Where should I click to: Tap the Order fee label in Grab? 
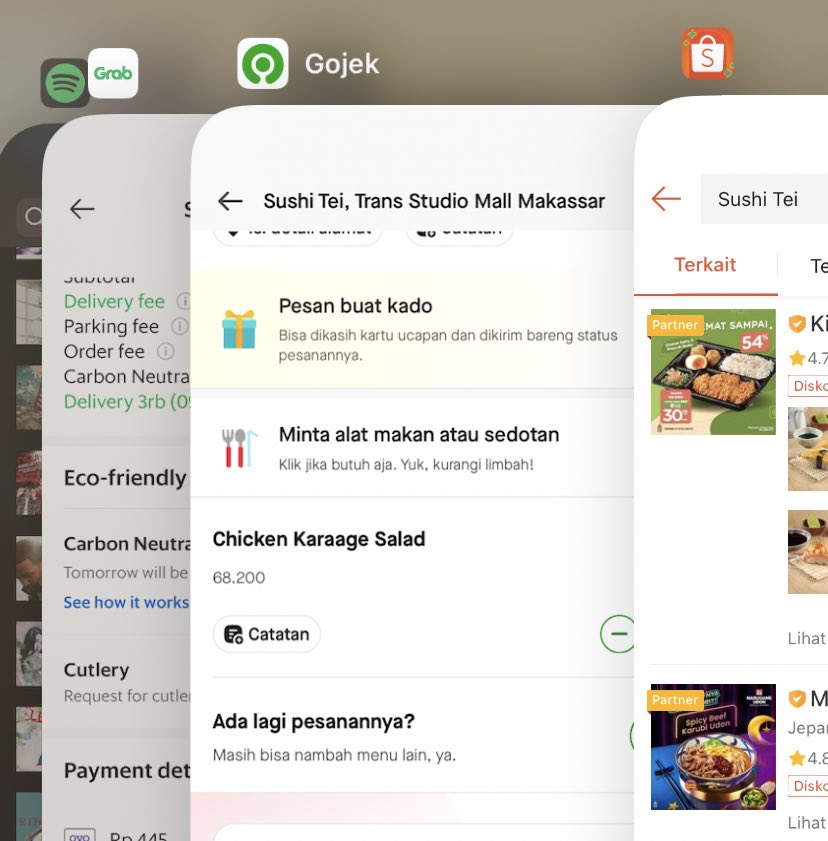[x=104, y=351]
